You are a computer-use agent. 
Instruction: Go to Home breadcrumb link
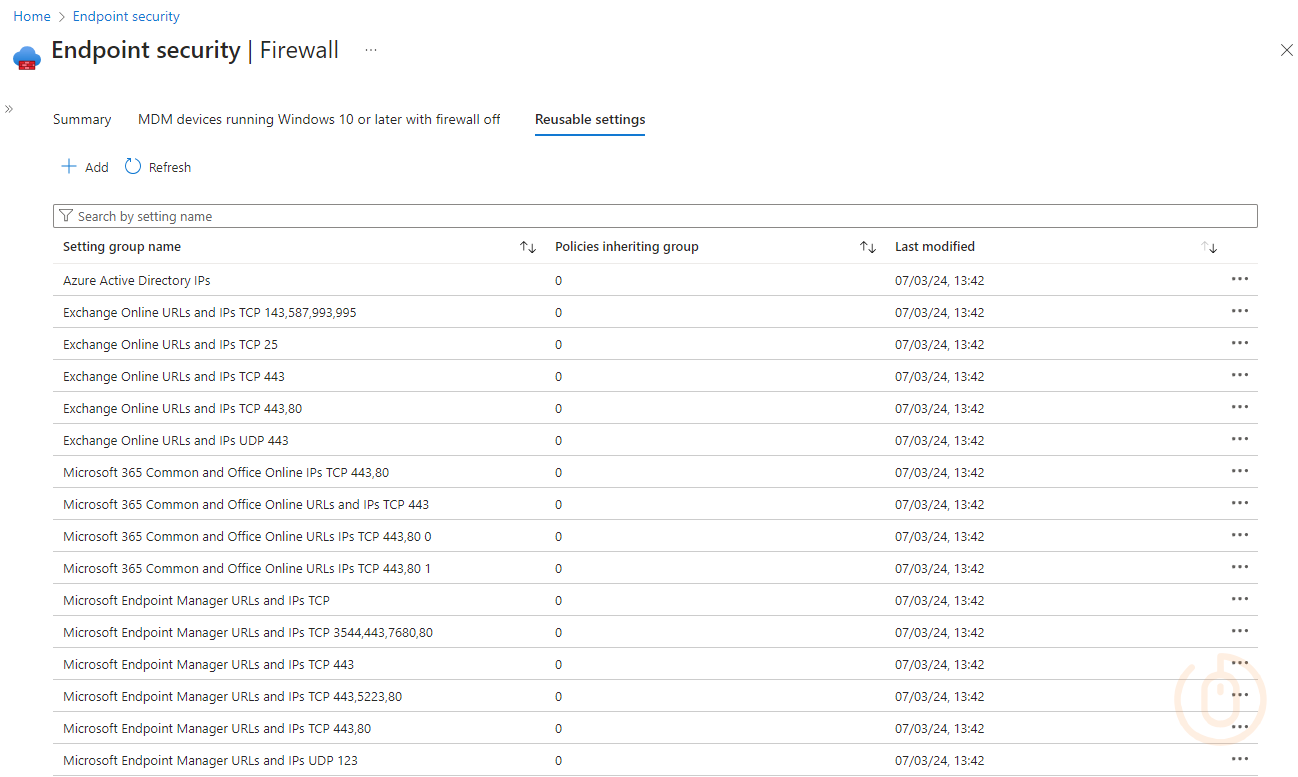(32, 16)
